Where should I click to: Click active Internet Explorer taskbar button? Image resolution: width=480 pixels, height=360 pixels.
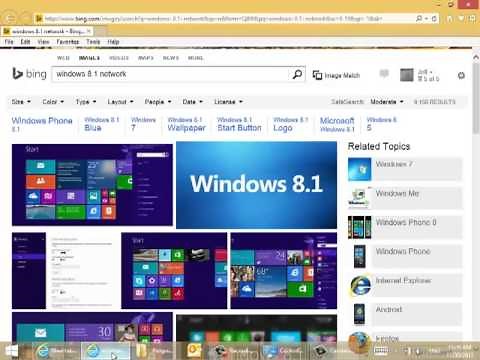coord(105,351)
